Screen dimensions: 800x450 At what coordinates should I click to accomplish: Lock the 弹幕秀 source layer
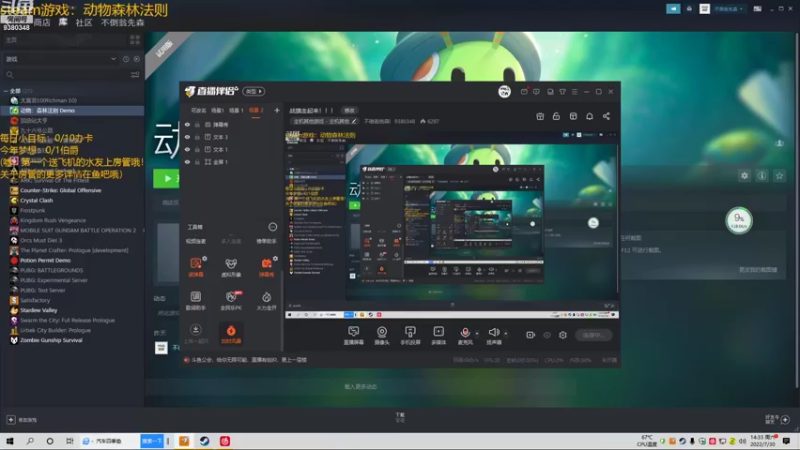[x=197, y=124]
